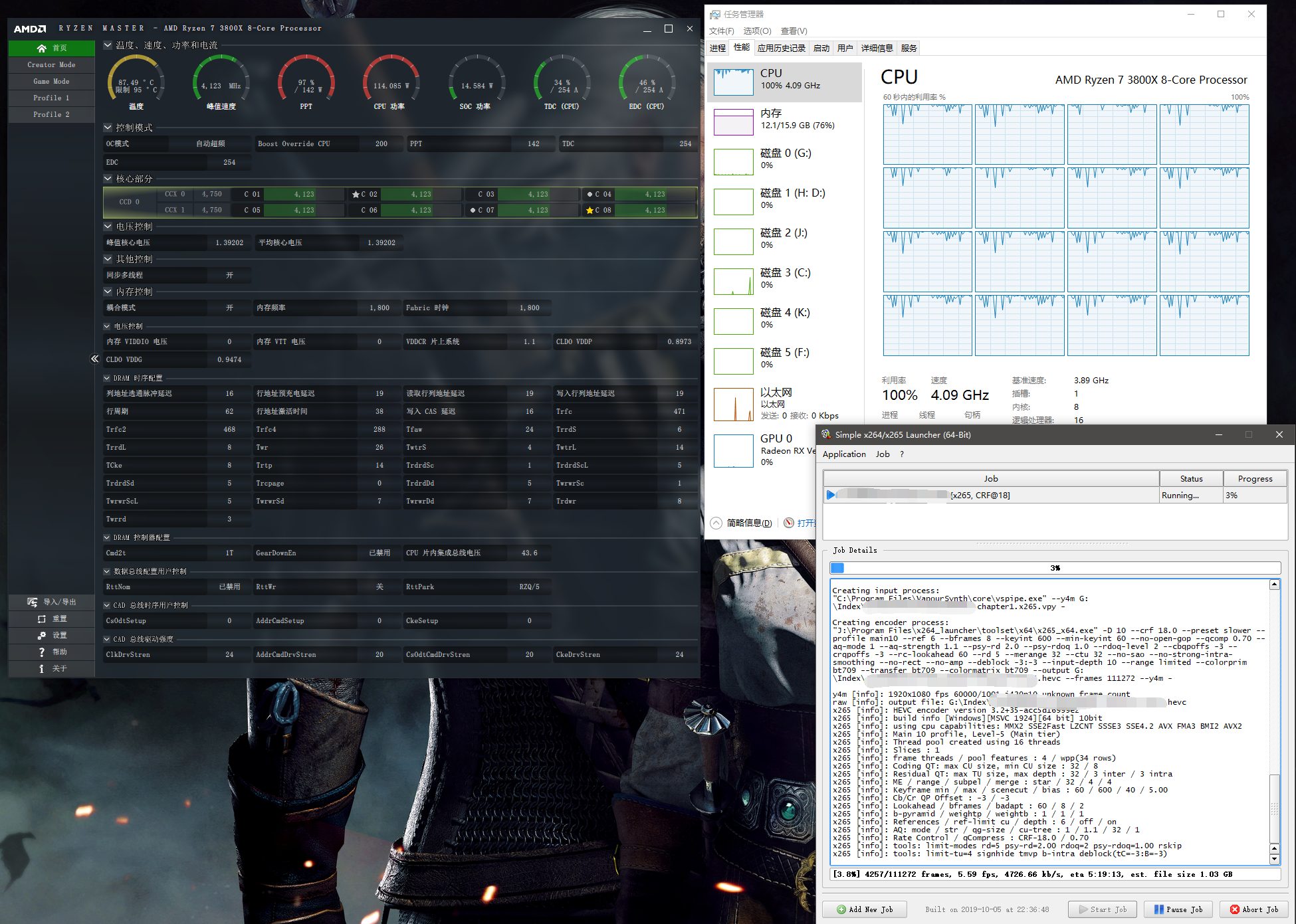
Task: Open the Startup tab in Task Manager
Action: (x=821, y=48)
